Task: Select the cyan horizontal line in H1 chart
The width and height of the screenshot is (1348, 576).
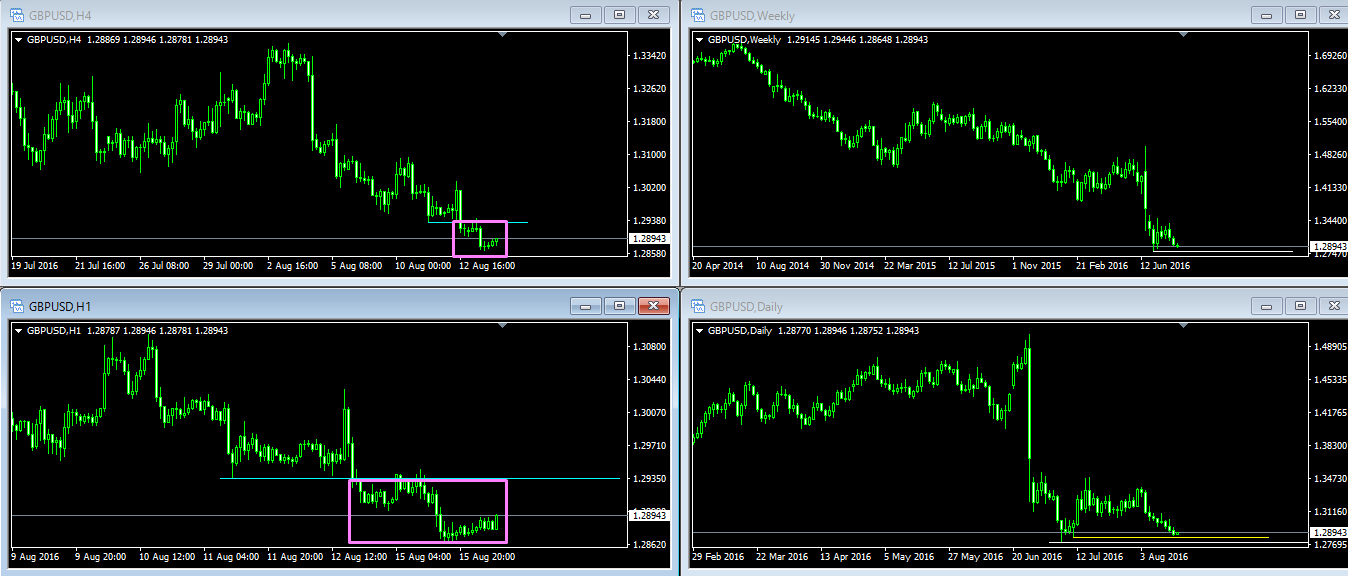Action: point(280,478)
